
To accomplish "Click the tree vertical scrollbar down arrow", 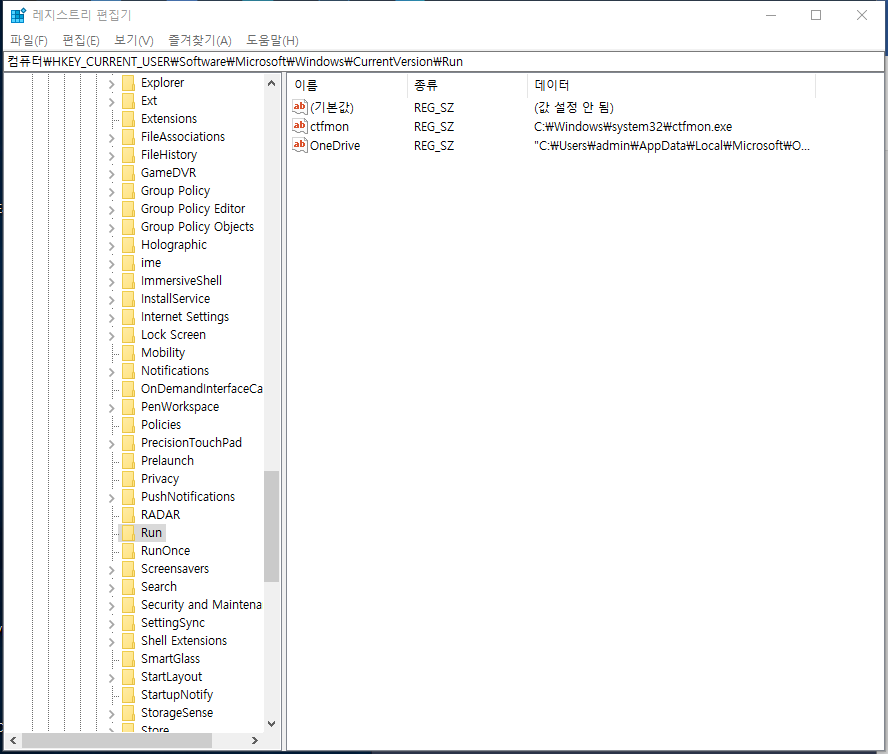I will coord(271,724).
